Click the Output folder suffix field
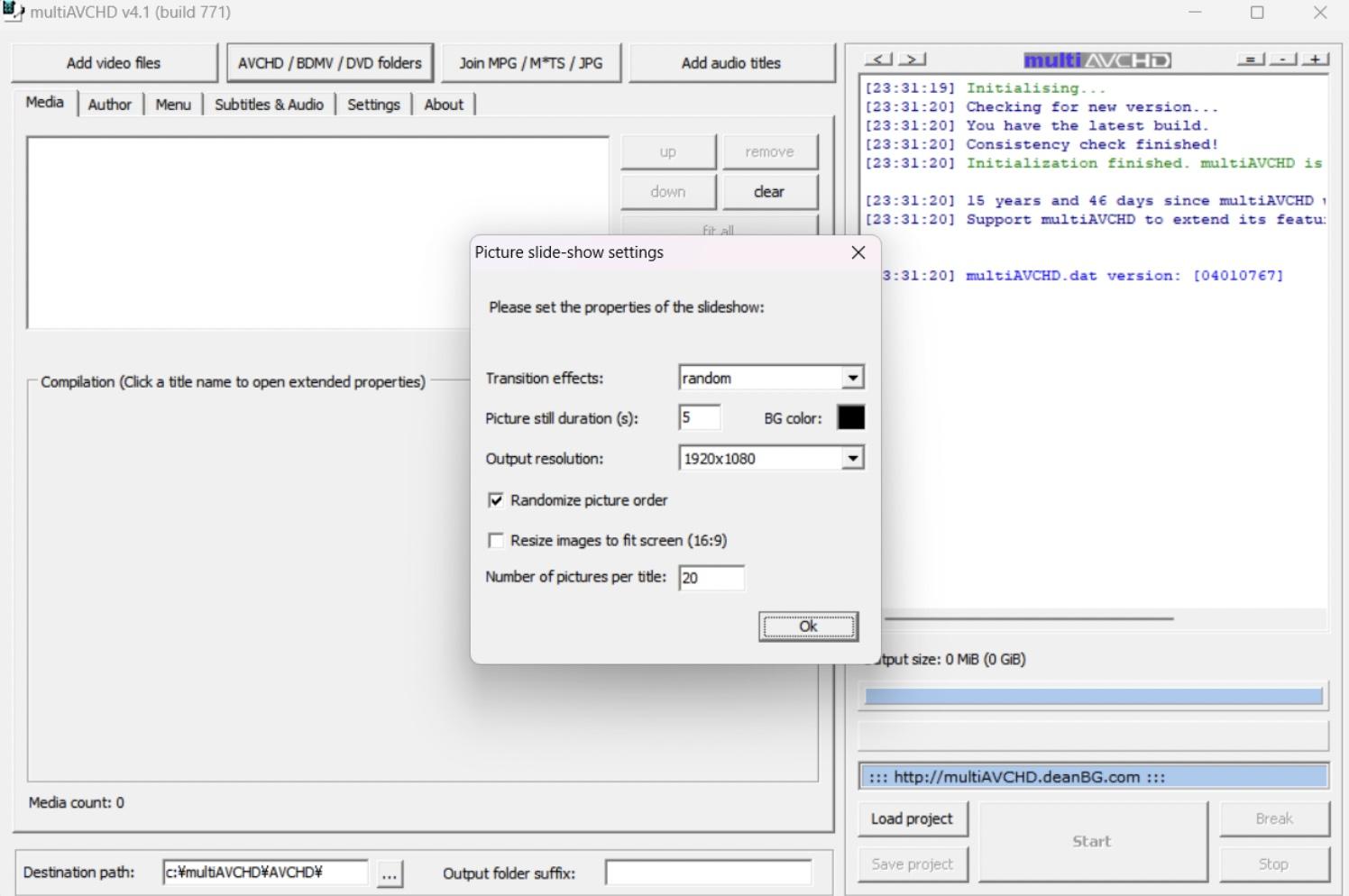The width and height of the screenshot is (1349, 896). click(x=708, y=873)
